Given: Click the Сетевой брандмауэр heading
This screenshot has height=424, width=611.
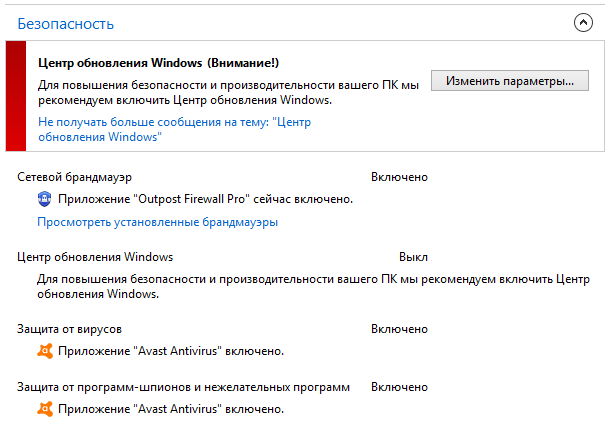Looking at the screenshot, I should point(74,177).
